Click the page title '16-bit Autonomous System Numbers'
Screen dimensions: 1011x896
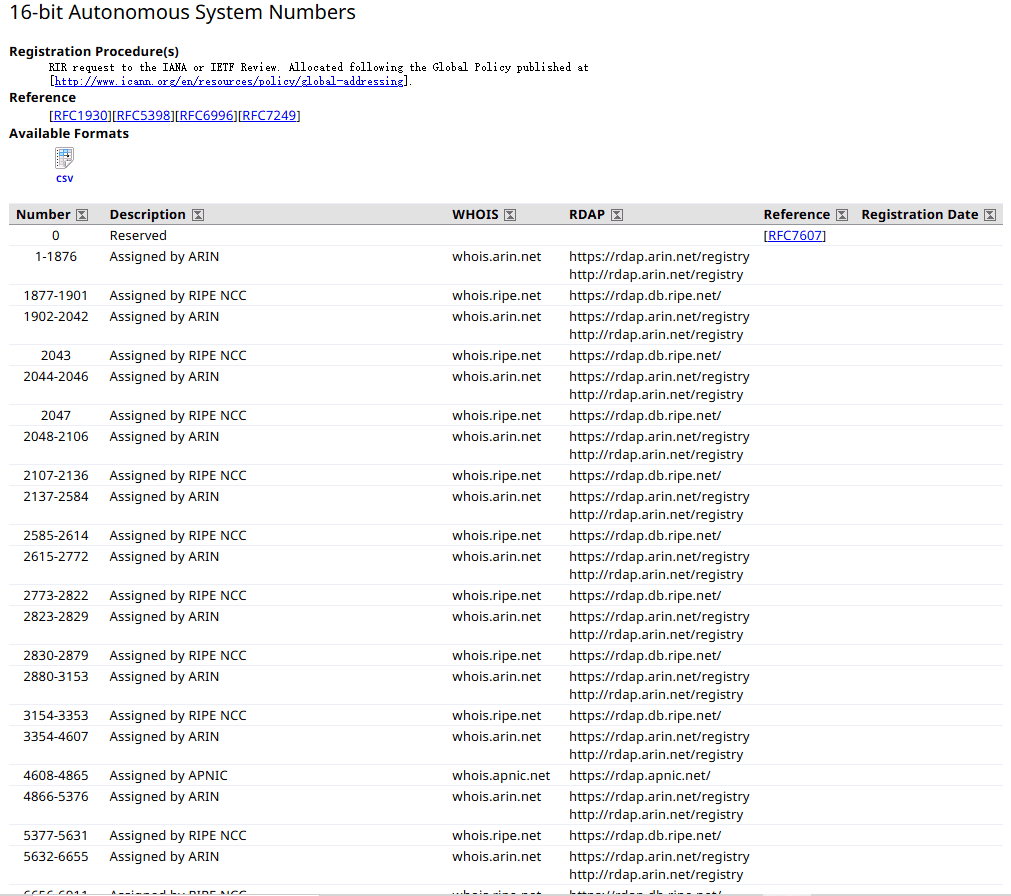[182, 12]
